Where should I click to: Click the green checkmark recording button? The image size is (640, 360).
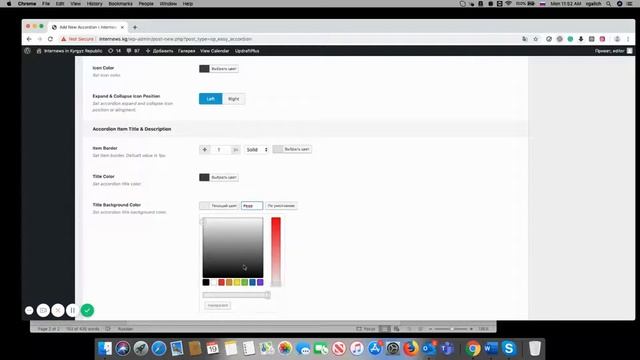point(87,311)
